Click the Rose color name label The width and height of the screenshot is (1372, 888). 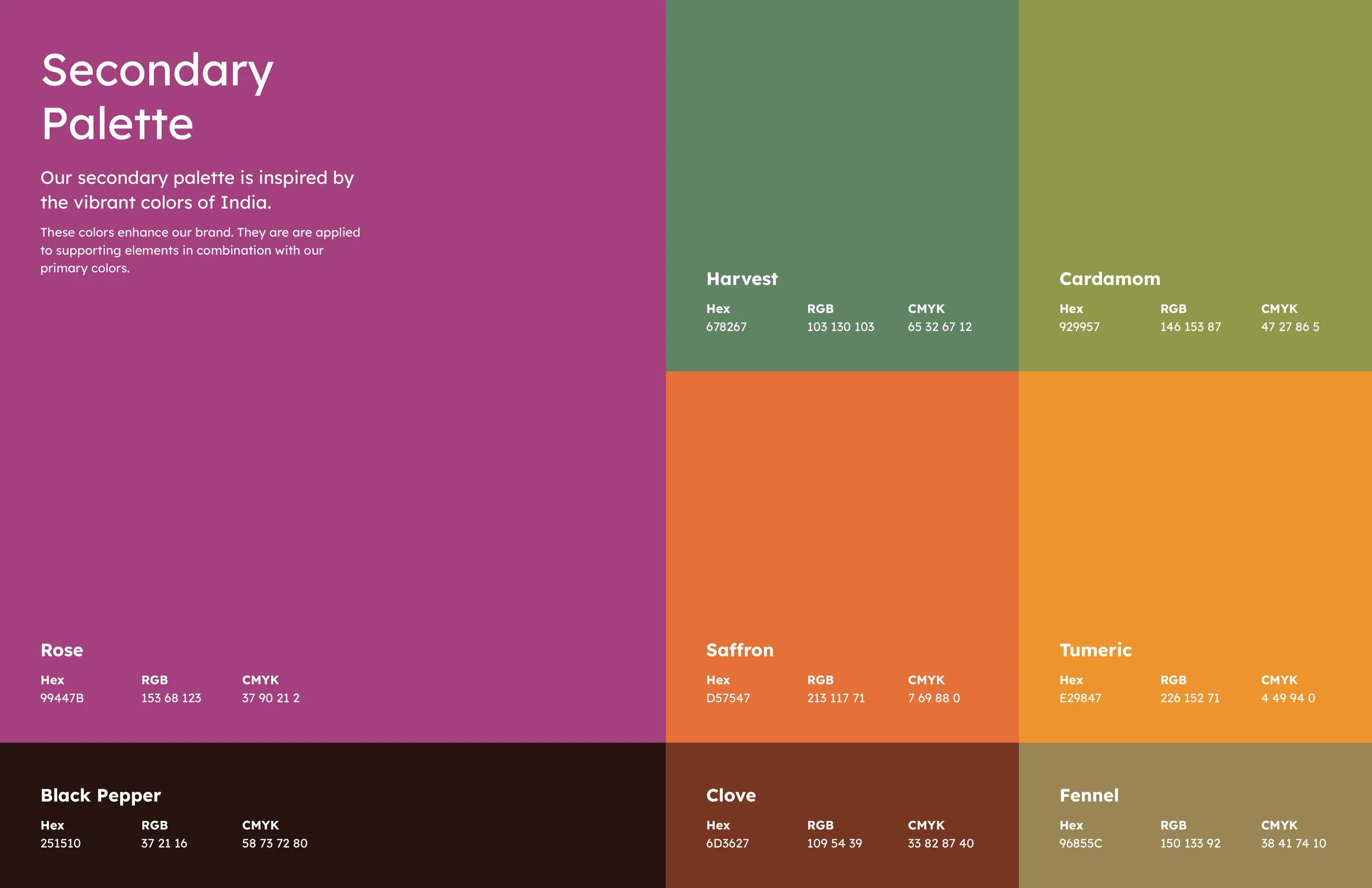(61, 650)
